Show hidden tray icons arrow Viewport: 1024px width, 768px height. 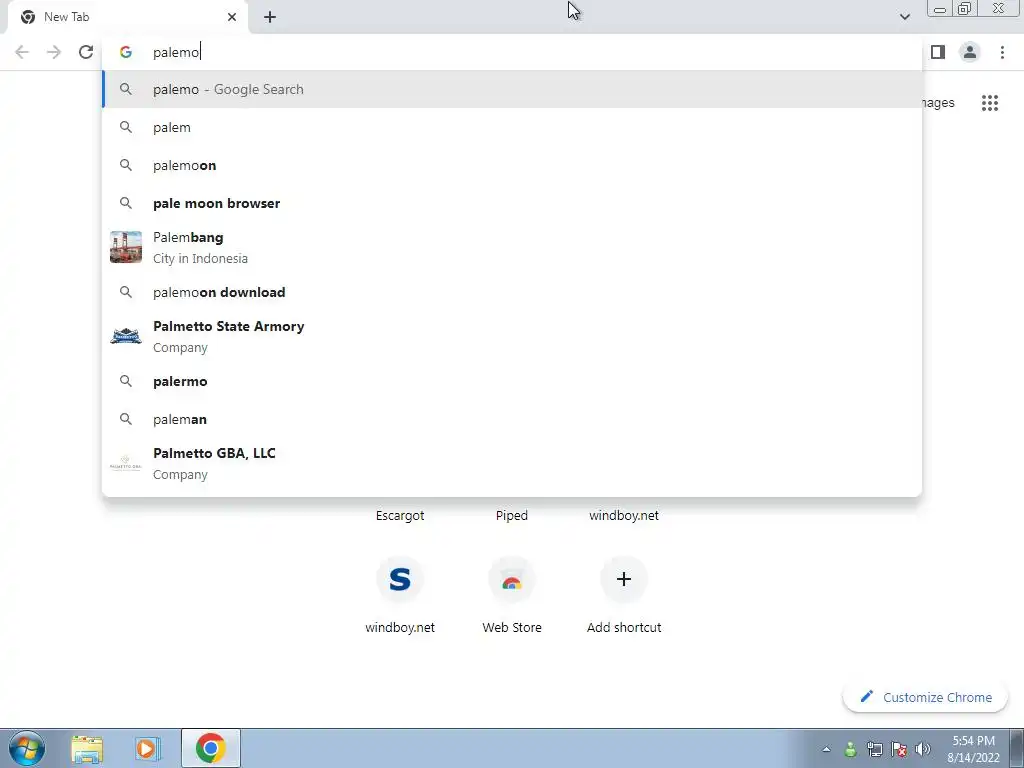coord(826,750)
